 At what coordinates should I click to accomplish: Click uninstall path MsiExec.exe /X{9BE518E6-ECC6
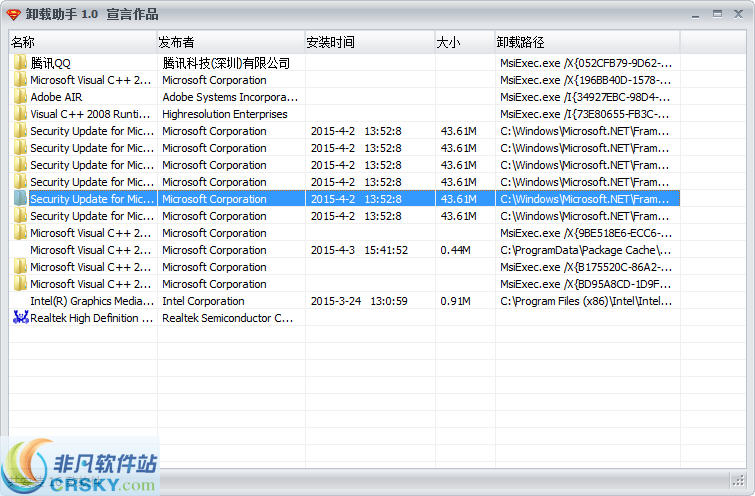[586, 233]
